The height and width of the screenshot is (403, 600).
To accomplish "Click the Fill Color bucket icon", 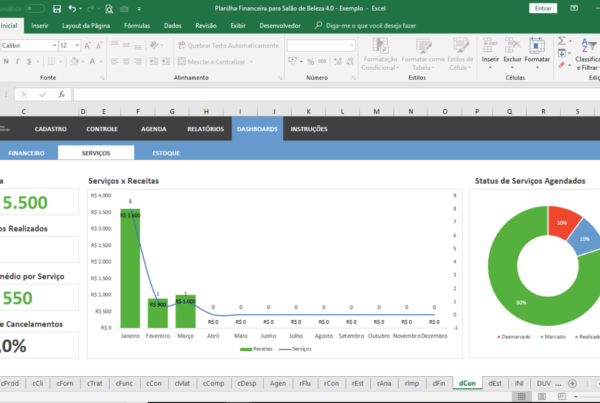I will coord(75,61).
